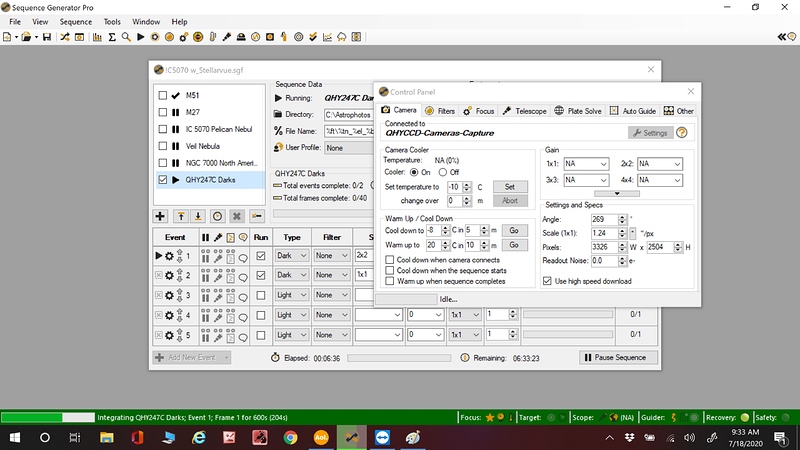Screen dimensions: 800x450
Task: Click the target bullseye toolbar icon
Action: pos(298,37)
